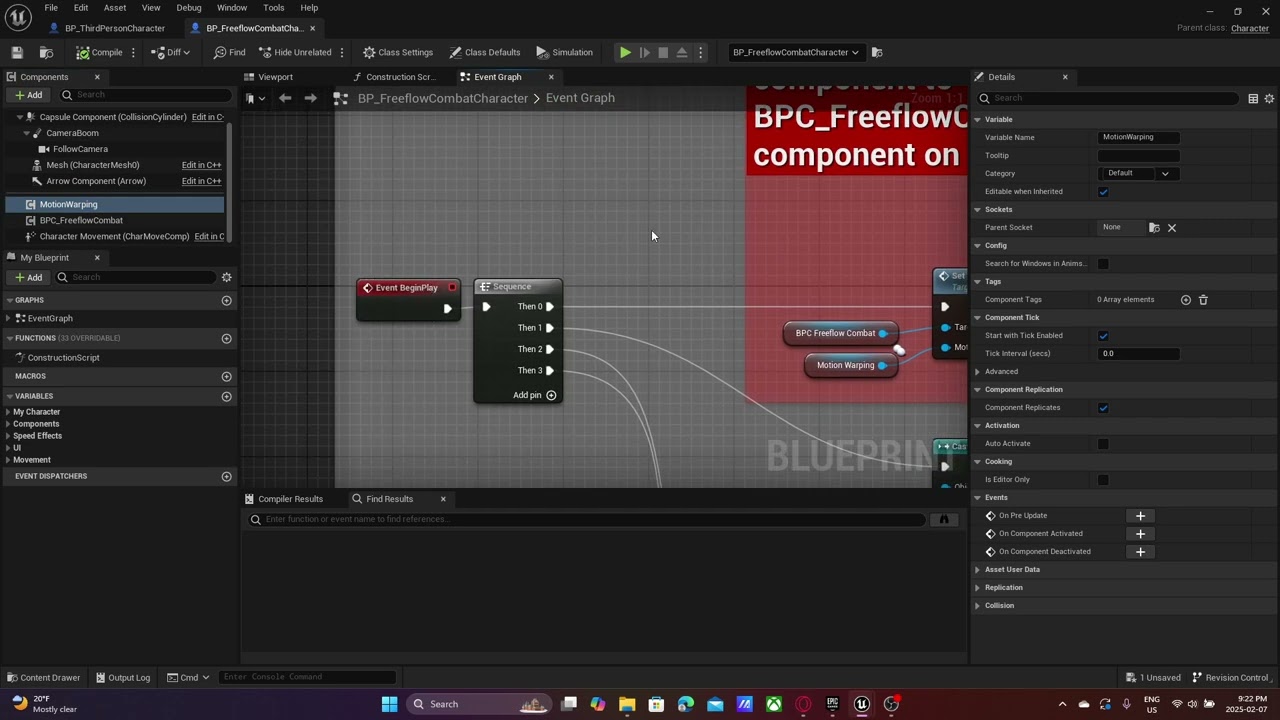Image resolution: width=1280 pixels, height=720 pixels.
Task: Open Details panel settings gear
Action: pos(1269,98)
